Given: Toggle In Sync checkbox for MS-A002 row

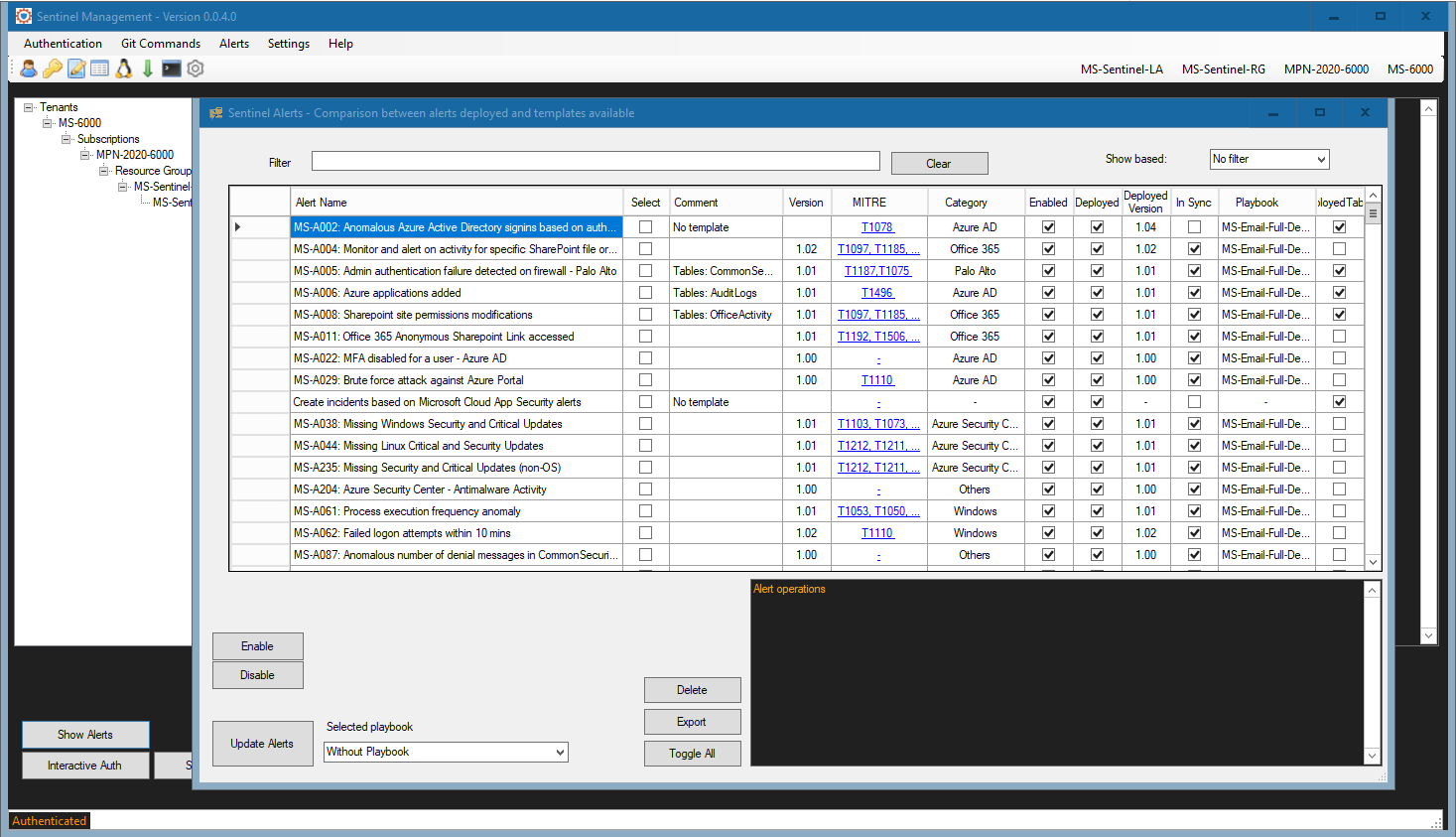Looking at the screenshot, I should coord(1194,227).
